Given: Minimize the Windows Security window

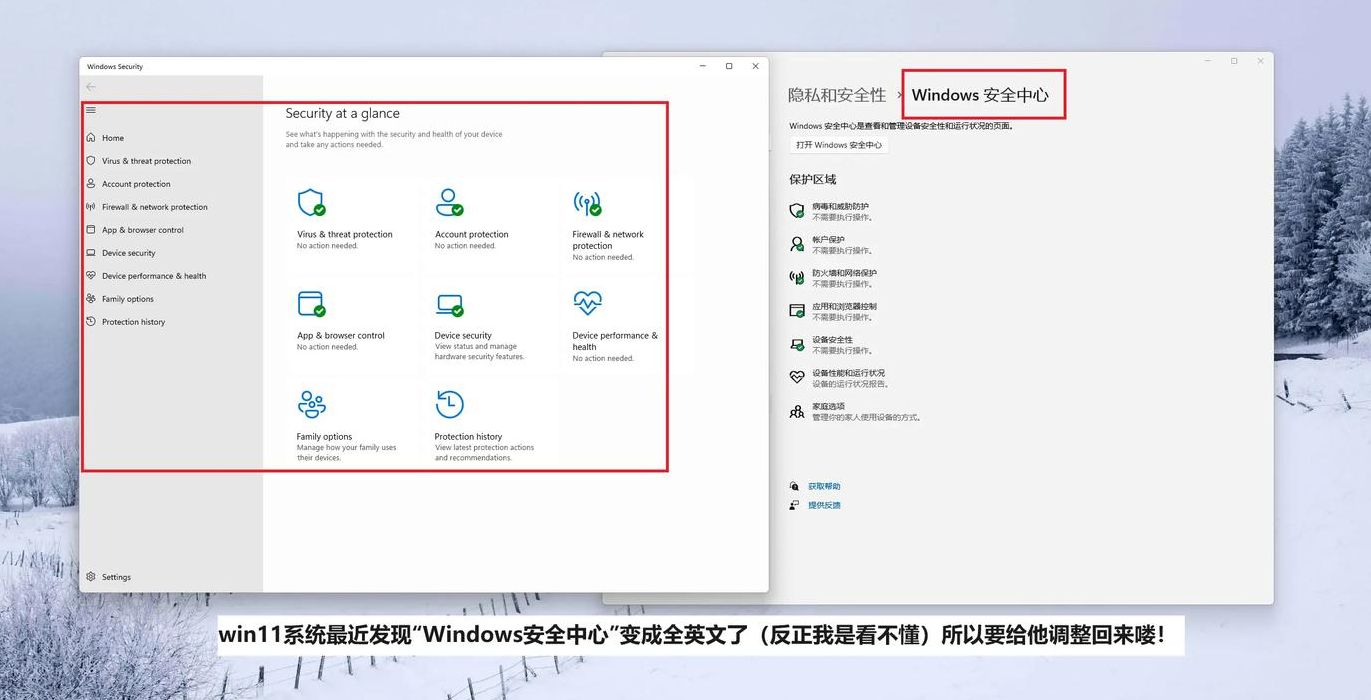Looking at the screenshot, I should (702, 66).
